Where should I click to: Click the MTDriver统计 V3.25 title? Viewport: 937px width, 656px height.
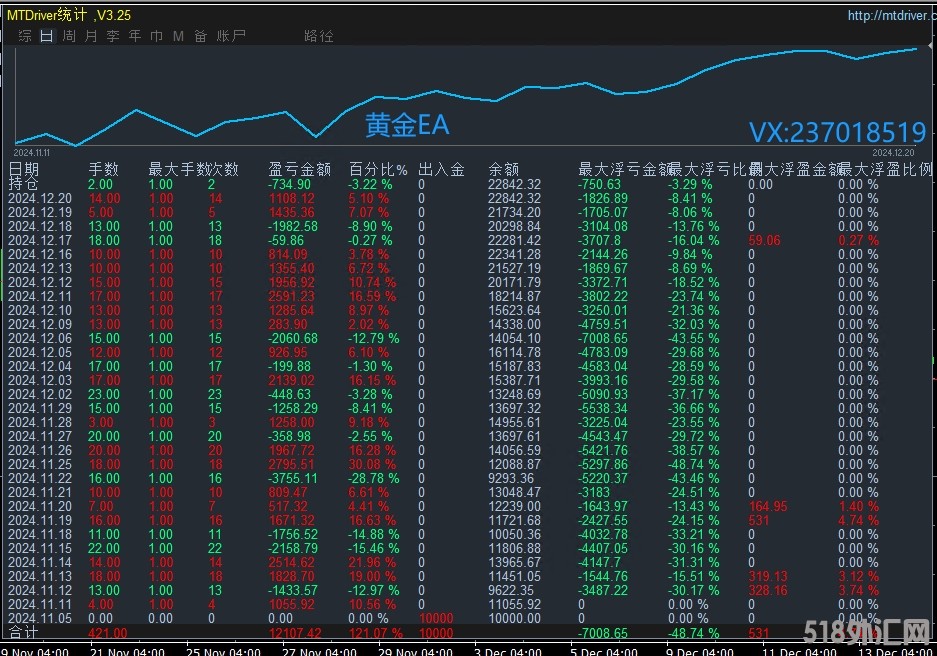click(x=69, y=15)
